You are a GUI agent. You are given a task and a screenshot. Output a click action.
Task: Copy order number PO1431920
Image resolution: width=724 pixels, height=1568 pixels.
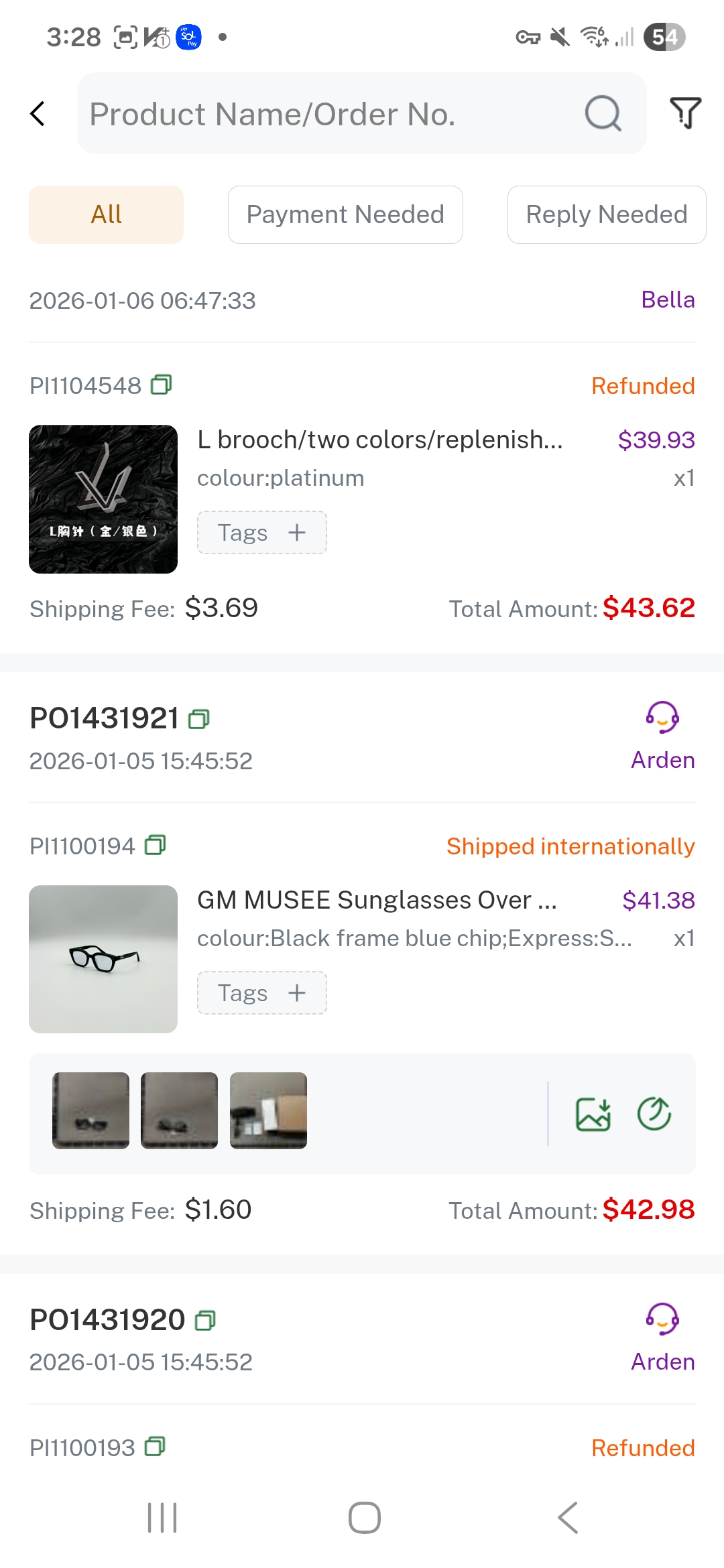[205, 1321]
